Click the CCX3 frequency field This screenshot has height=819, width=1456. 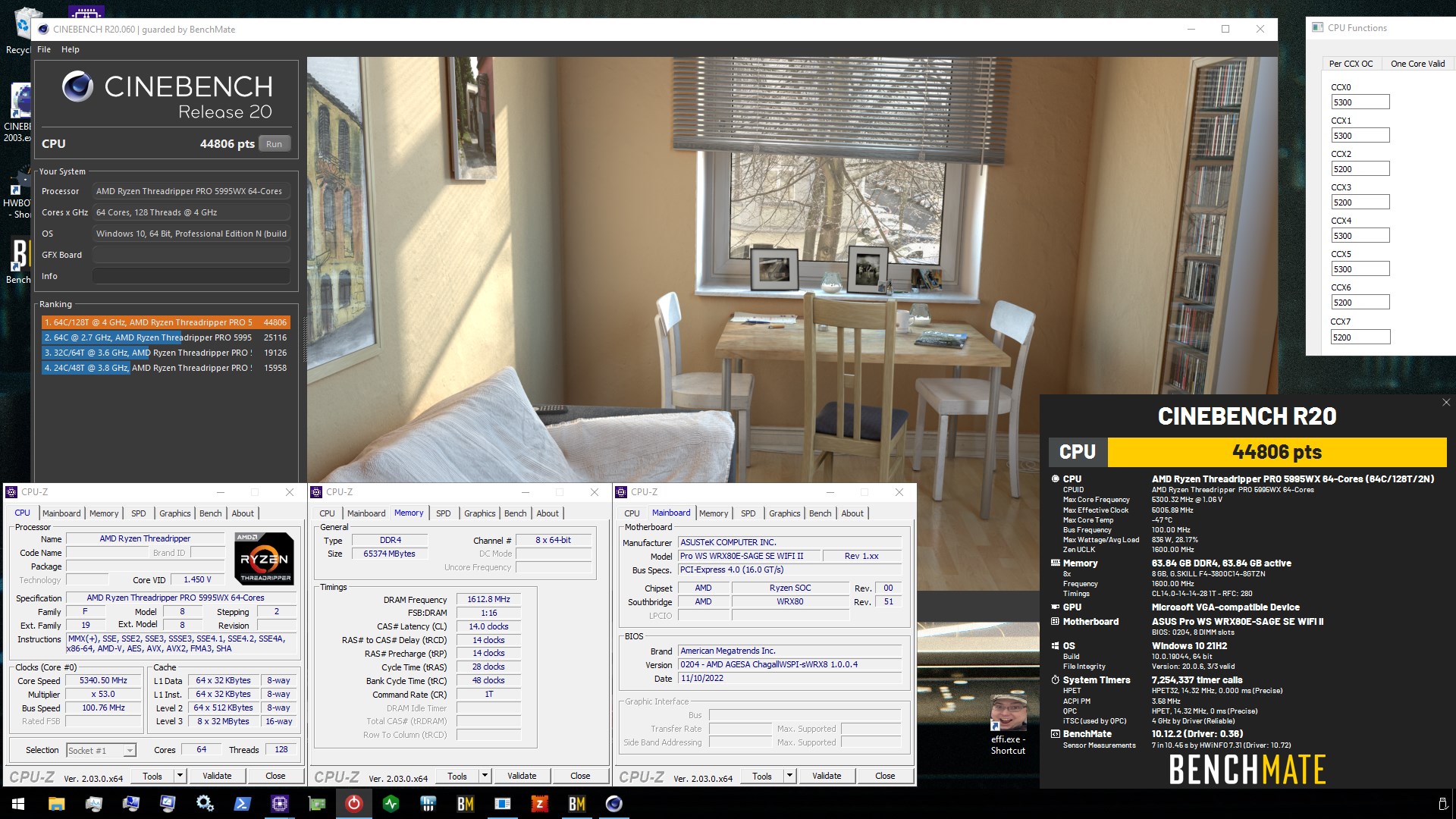[x=1360, y=202]
